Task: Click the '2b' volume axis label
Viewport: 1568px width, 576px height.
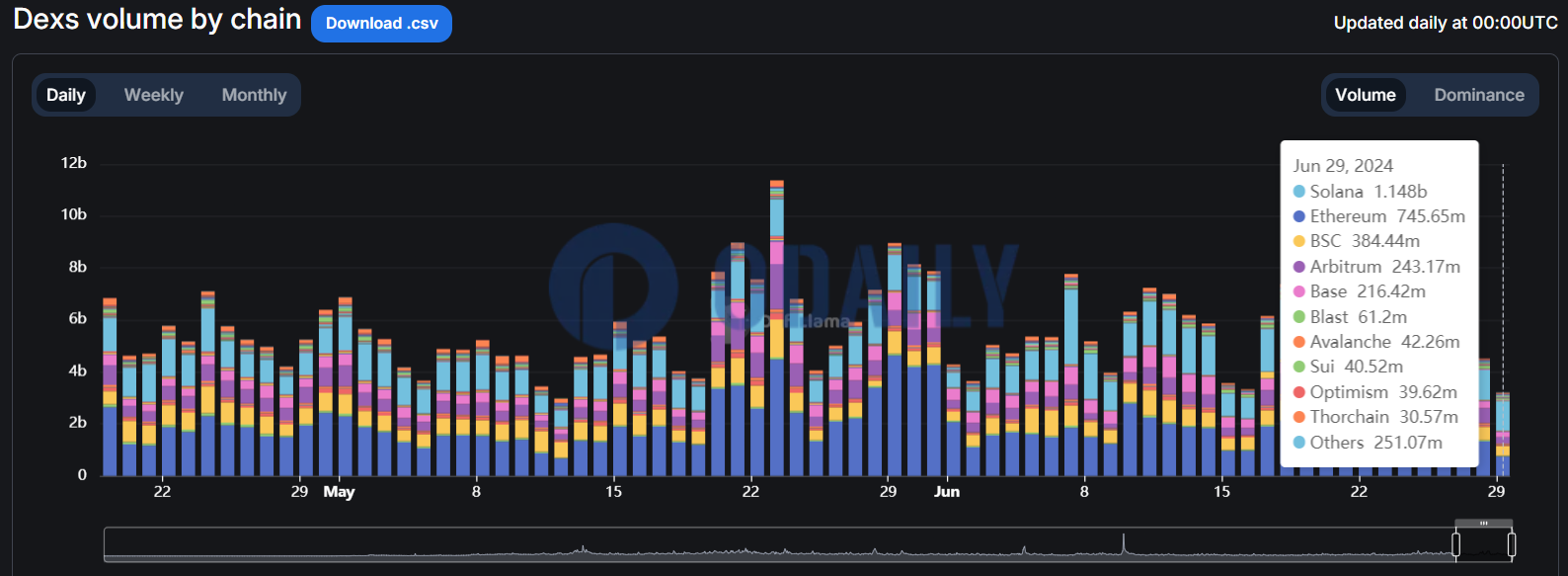Action: tap(78, 422)
